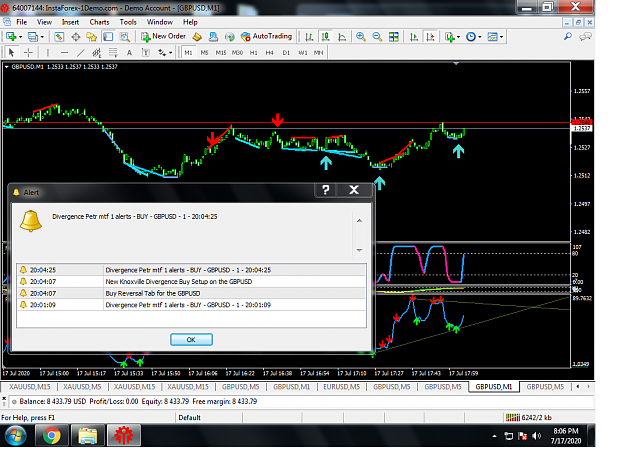Open the search magnifier in the toolbar

[x=568, y=37]
